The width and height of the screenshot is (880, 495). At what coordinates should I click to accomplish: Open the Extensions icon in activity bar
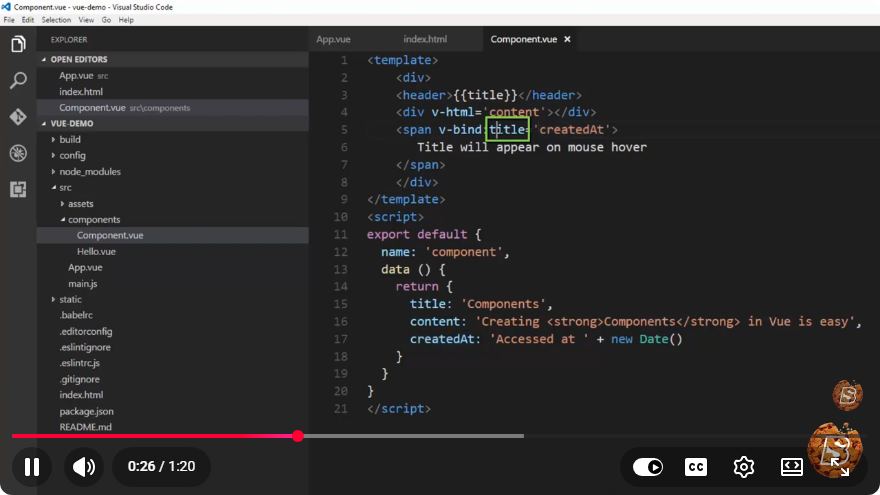pyautogui.click(x=18, y=190)
